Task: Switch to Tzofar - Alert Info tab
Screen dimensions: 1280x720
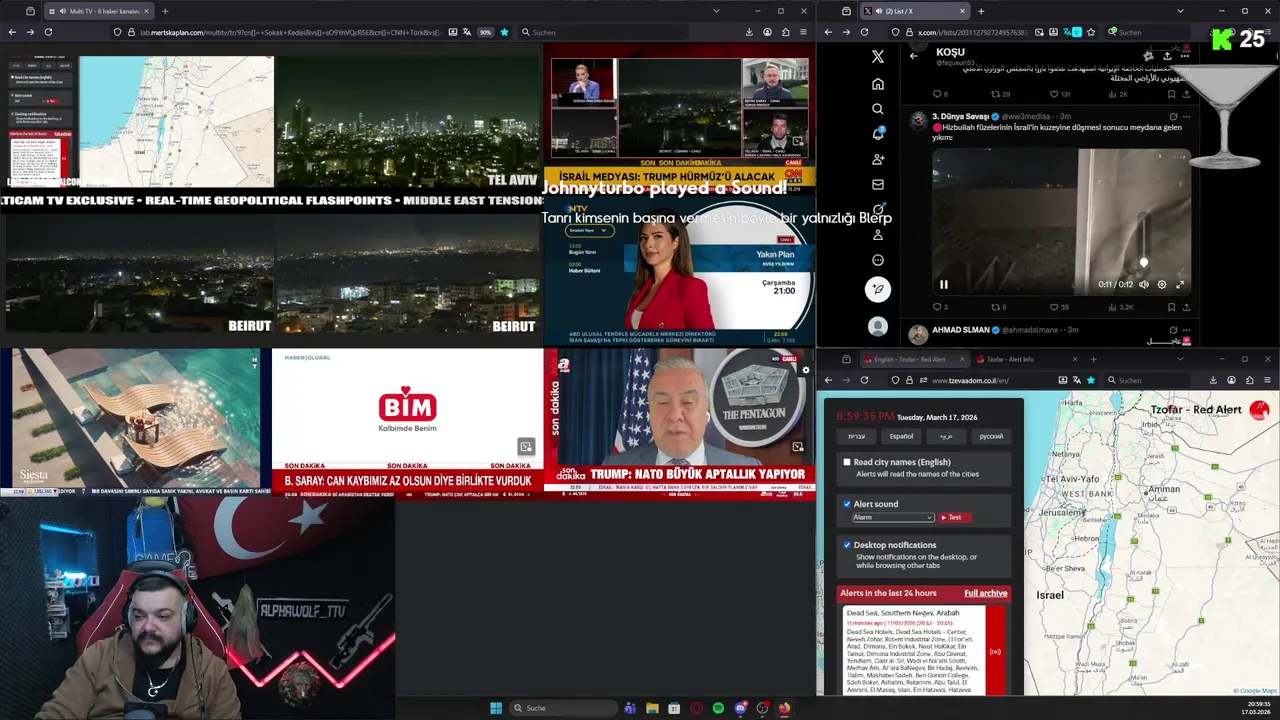Action: pyautogui.click(x=1025, y=359)
